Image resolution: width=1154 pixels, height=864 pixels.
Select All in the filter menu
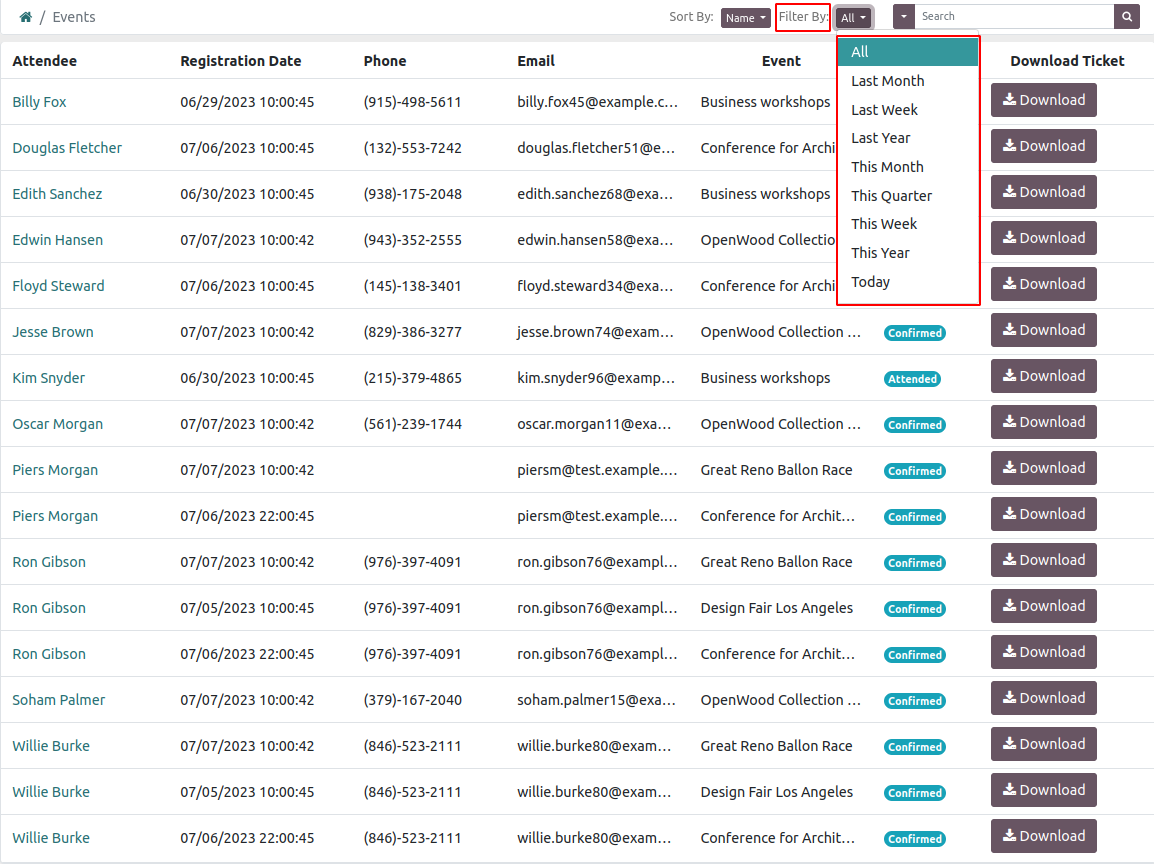908,52
